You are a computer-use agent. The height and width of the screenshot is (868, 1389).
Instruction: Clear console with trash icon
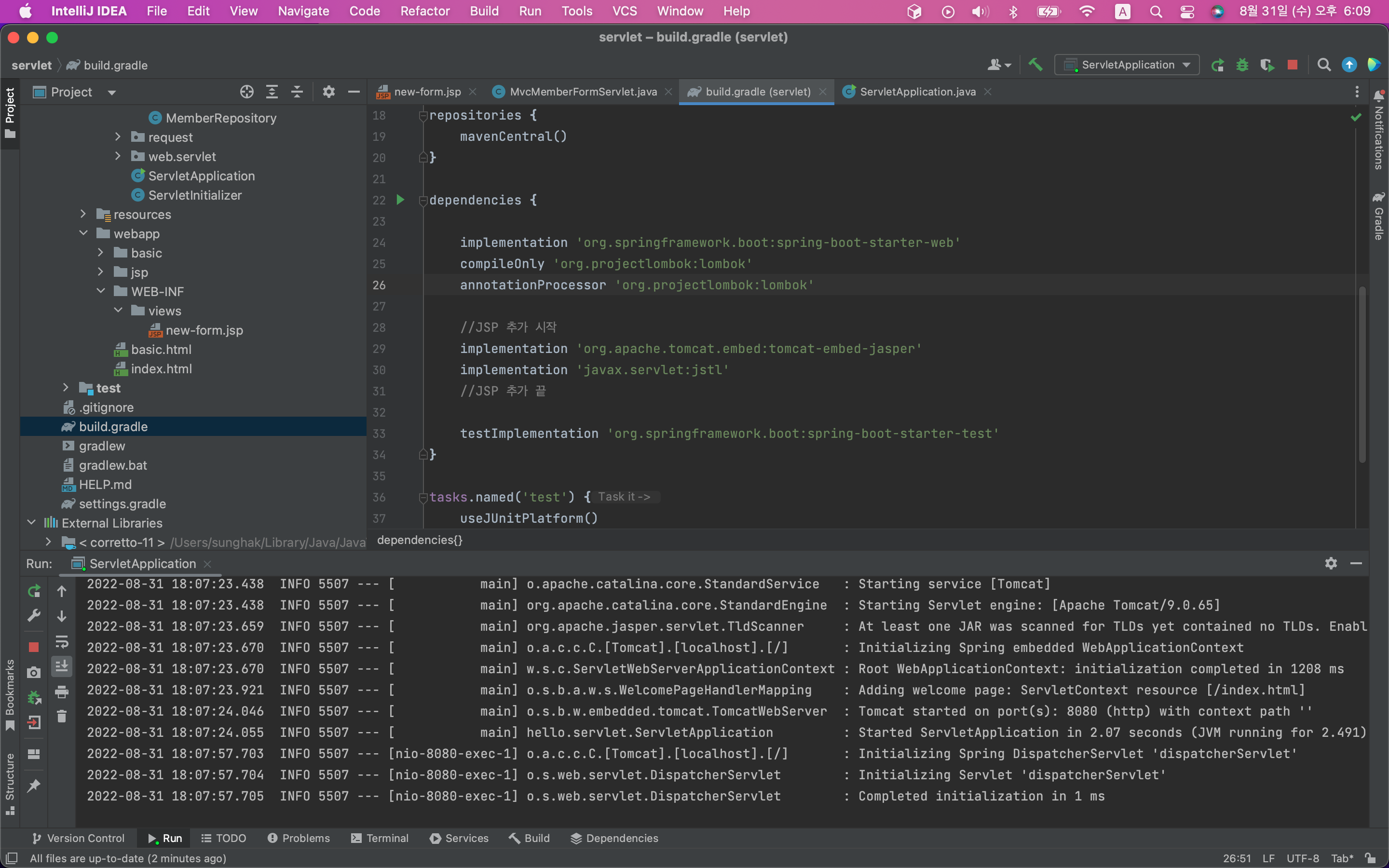pyautogui.click(x=61, y=717)
